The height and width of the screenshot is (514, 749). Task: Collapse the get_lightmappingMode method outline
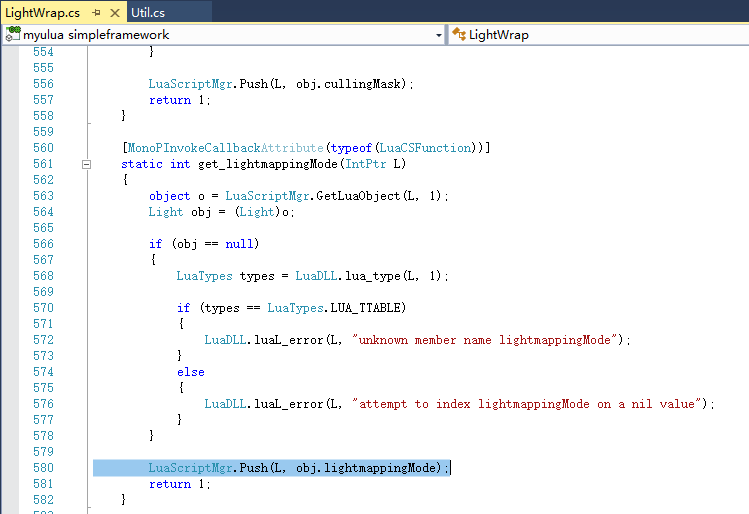point(86,164)
